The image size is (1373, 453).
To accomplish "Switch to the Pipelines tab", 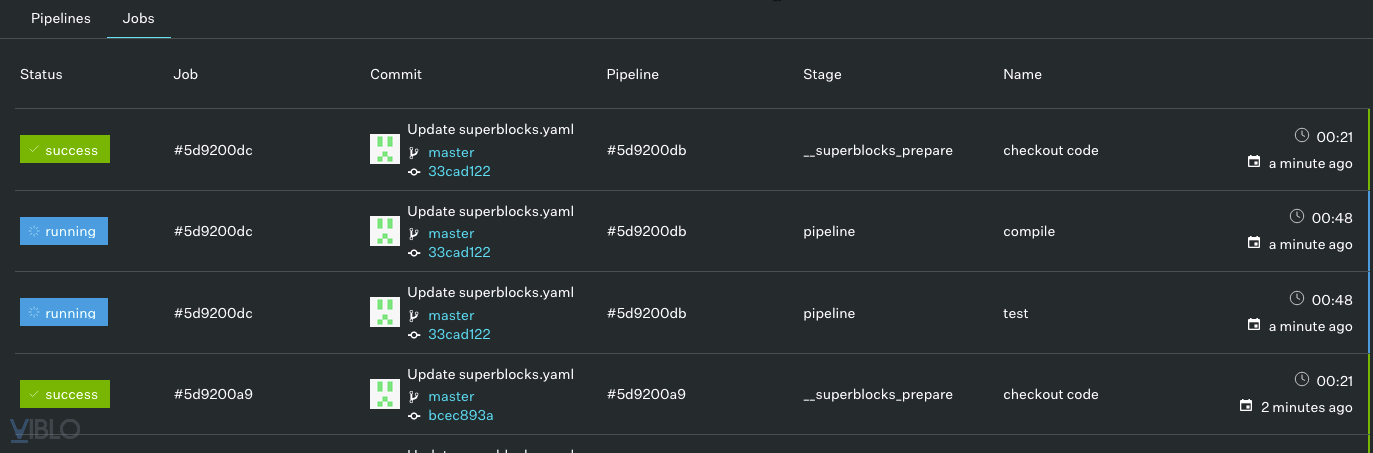I will pos(61,18).
